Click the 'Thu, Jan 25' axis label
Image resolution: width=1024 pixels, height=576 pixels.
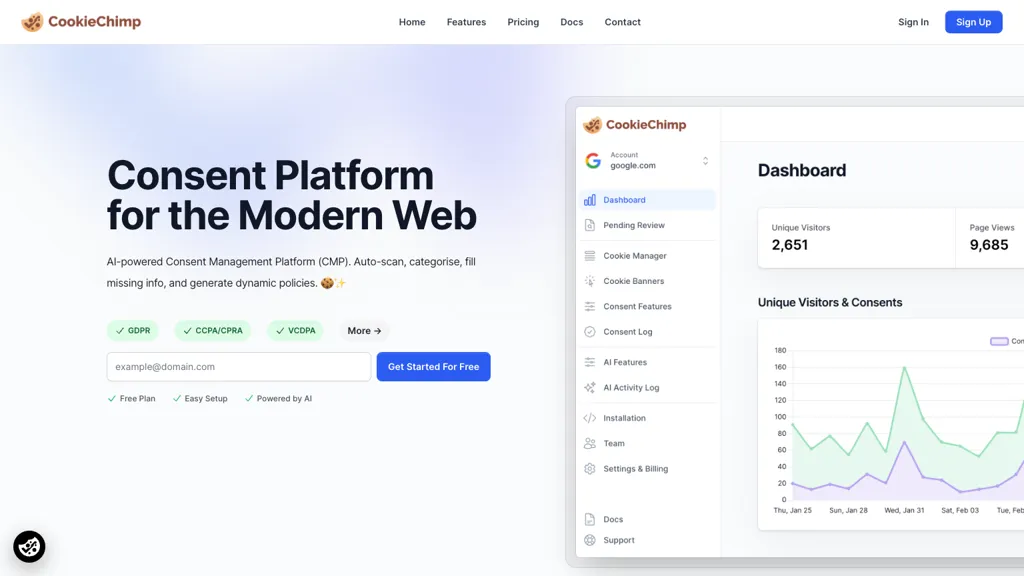[792, 510]
